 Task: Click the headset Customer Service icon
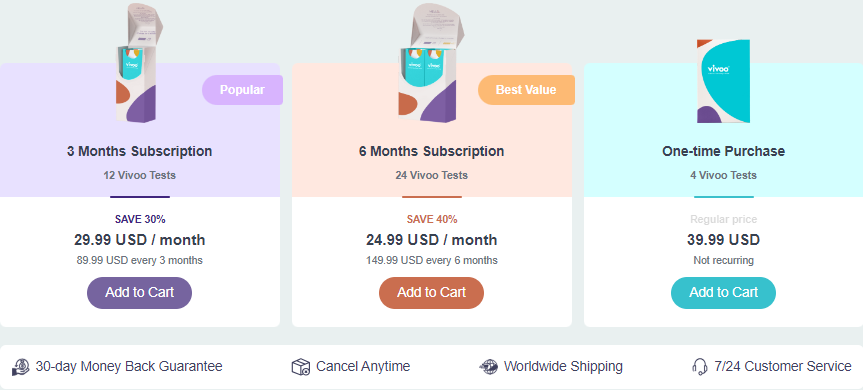coord(700,366)
